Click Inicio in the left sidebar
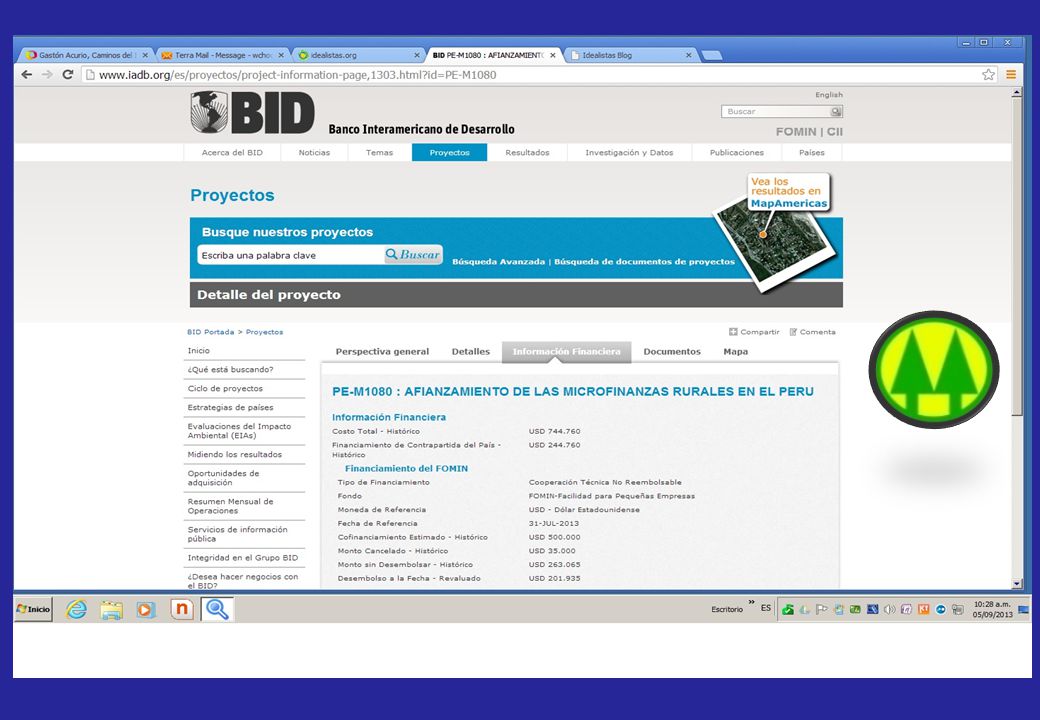The height and width of the screenshot is (720, 1040). click(199, 351)
